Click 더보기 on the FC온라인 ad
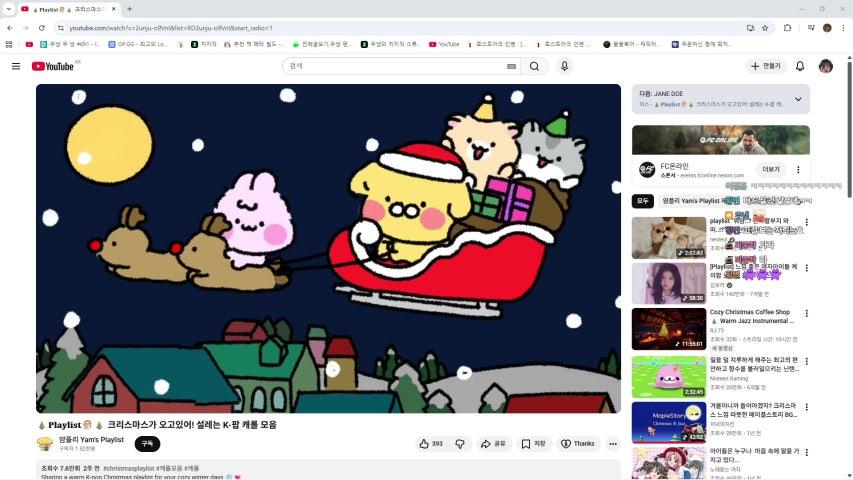The image size is (853, 480). click(771, 170)
